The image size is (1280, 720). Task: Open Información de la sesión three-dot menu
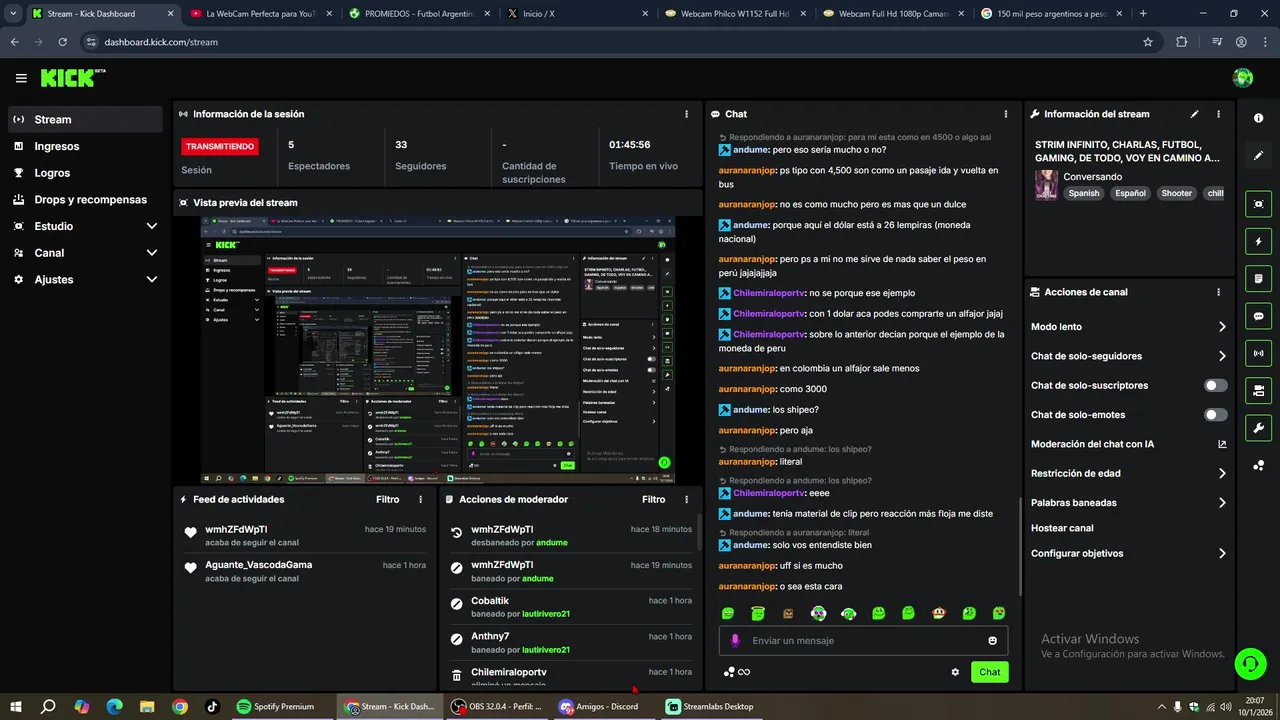click(686, 114)
